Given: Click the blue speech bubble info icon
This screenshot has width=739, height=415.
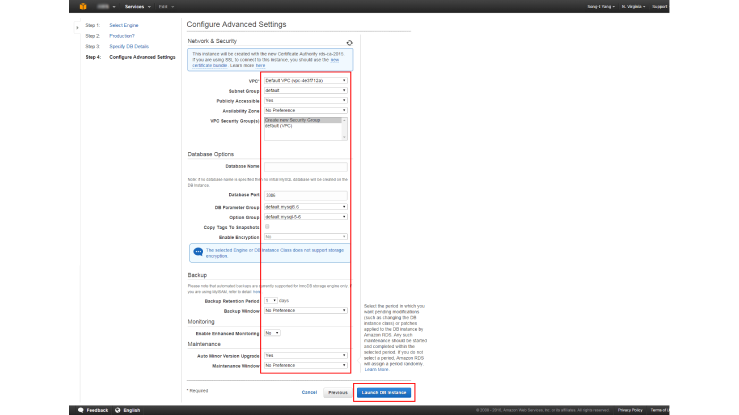Looking at the screenshot, I should pos(197,252).
